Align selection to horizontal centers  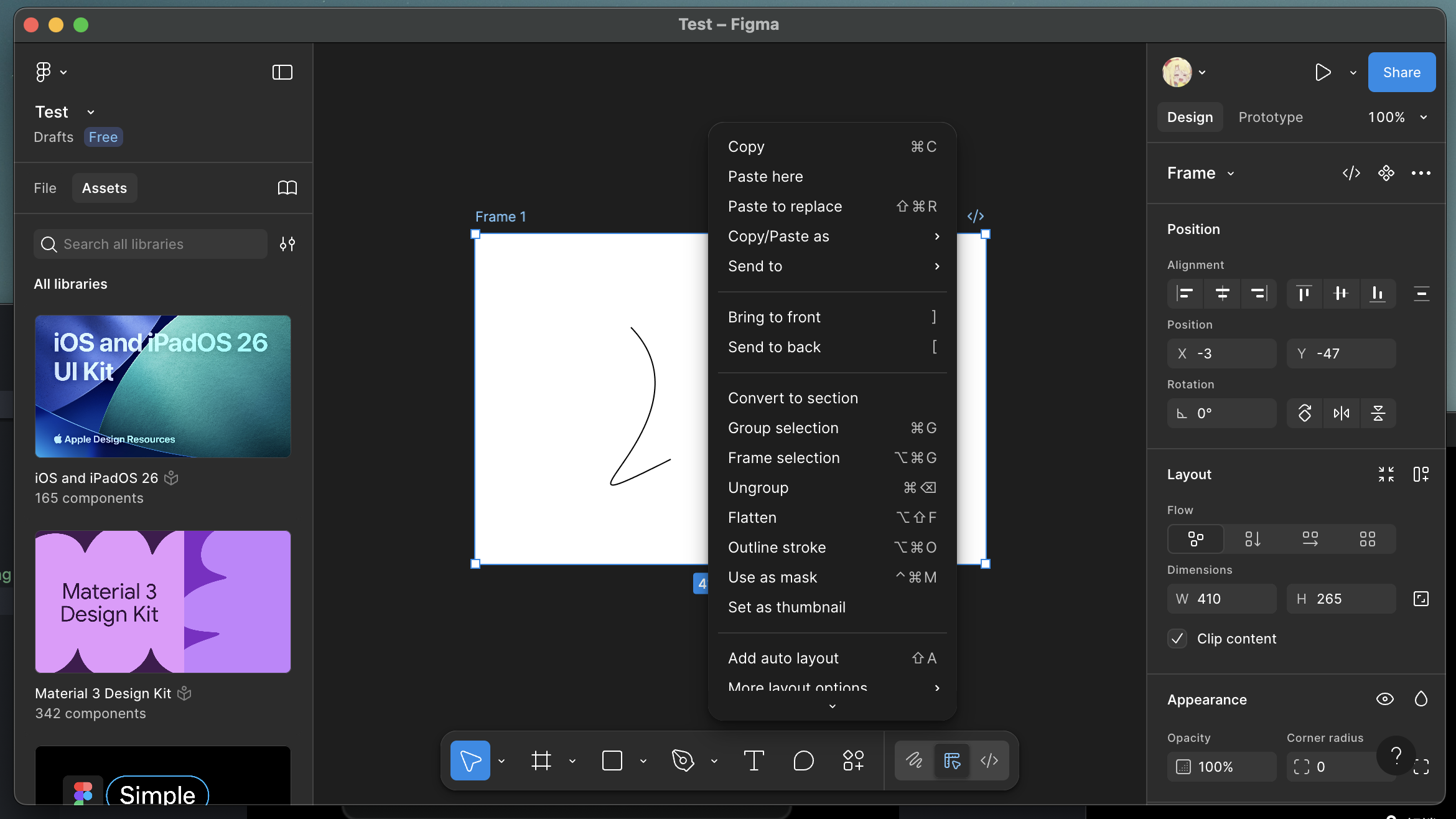1222,293
